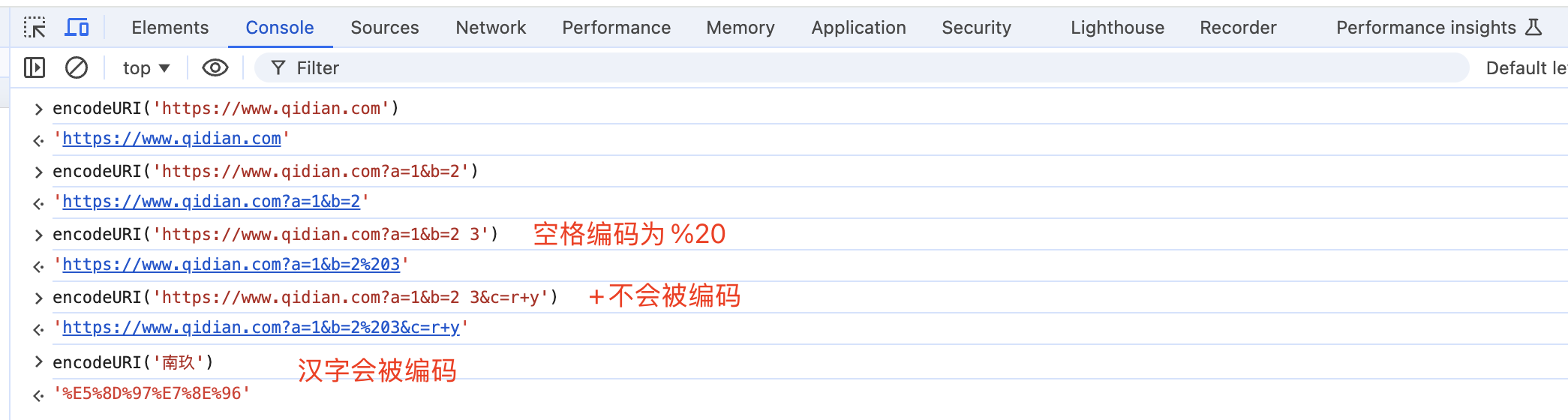Image resolution: width=1568 pixels, height=420 pixels.
Task: Click the funnel Filter icon
Action: click(x=278, y=68)
